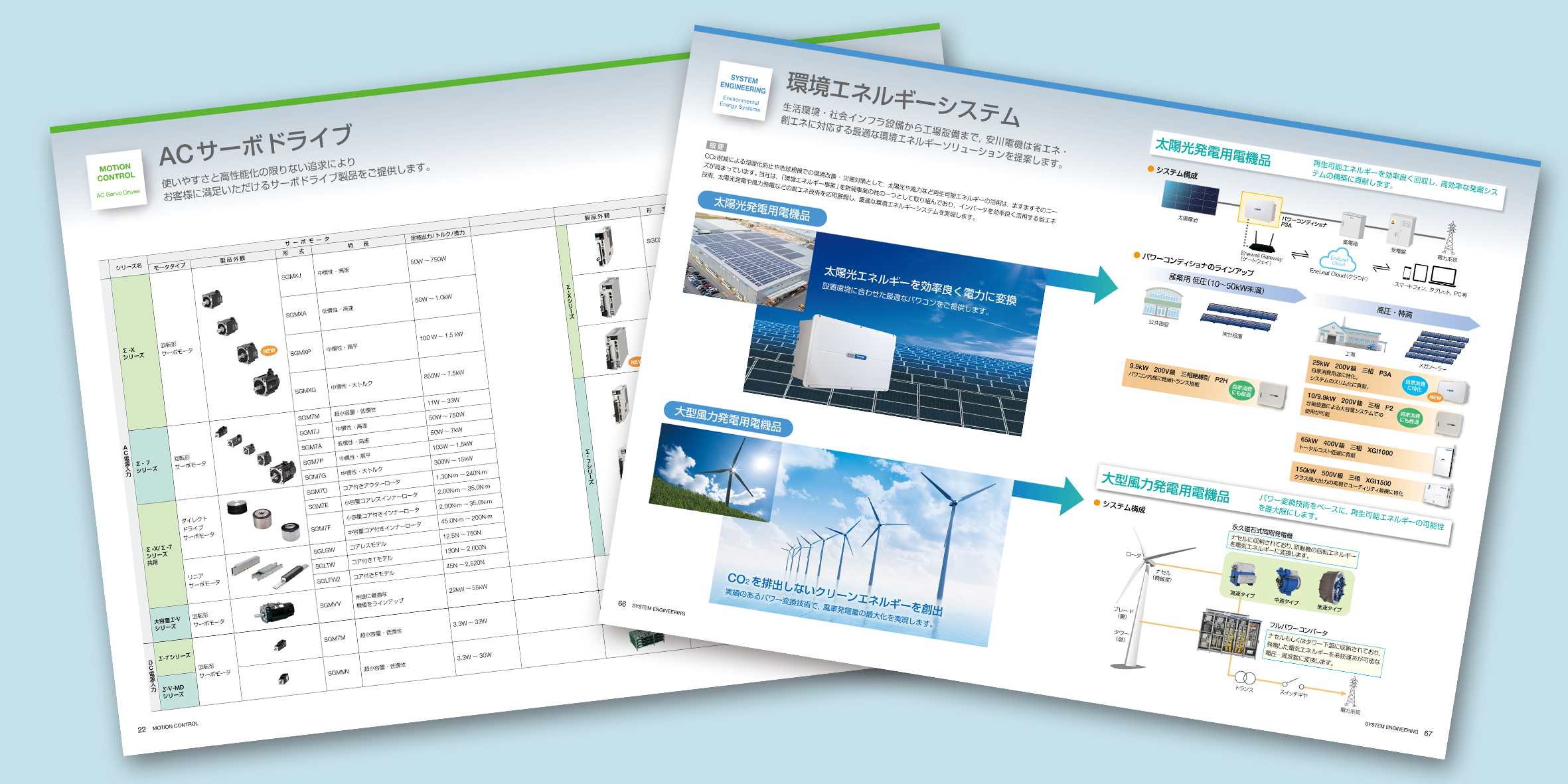Click the 概要 overview tag
This screenshot has height=784, width=1568.
[716, 145]
